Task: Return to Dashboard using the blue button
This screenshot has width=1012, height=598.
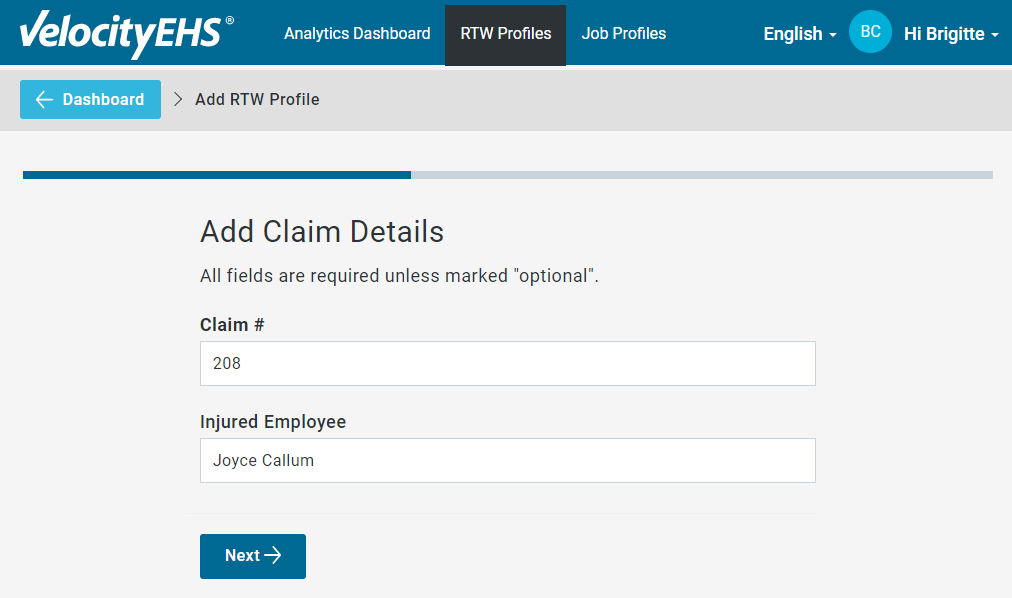Action: pos(90,99)
